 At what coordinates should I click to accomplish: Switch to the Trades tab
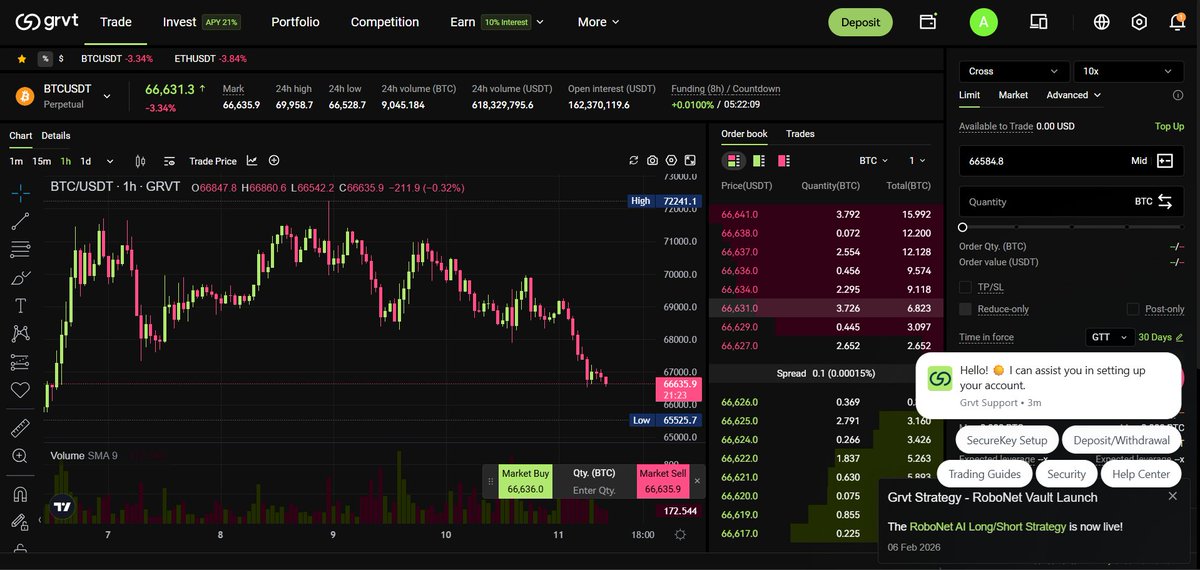point(800,134)
